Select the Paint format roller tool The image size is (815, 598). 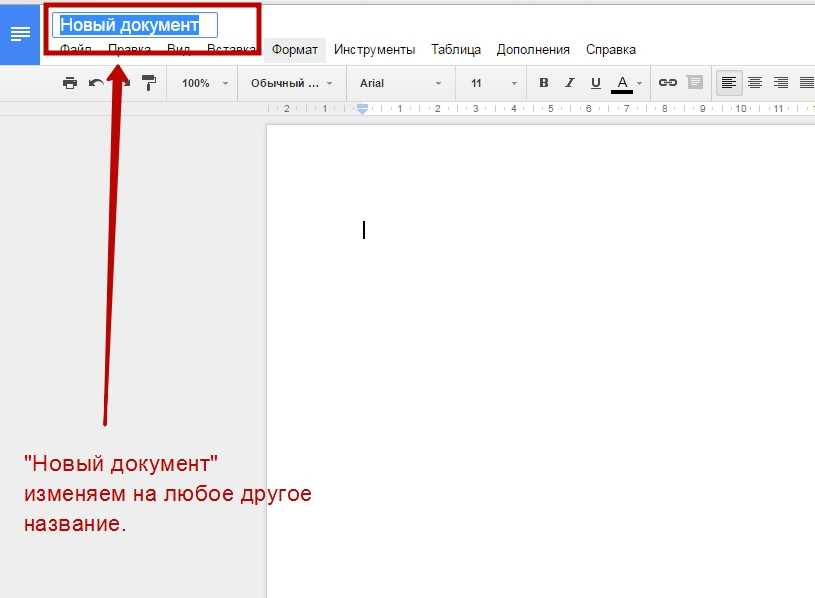coord(149,83)
